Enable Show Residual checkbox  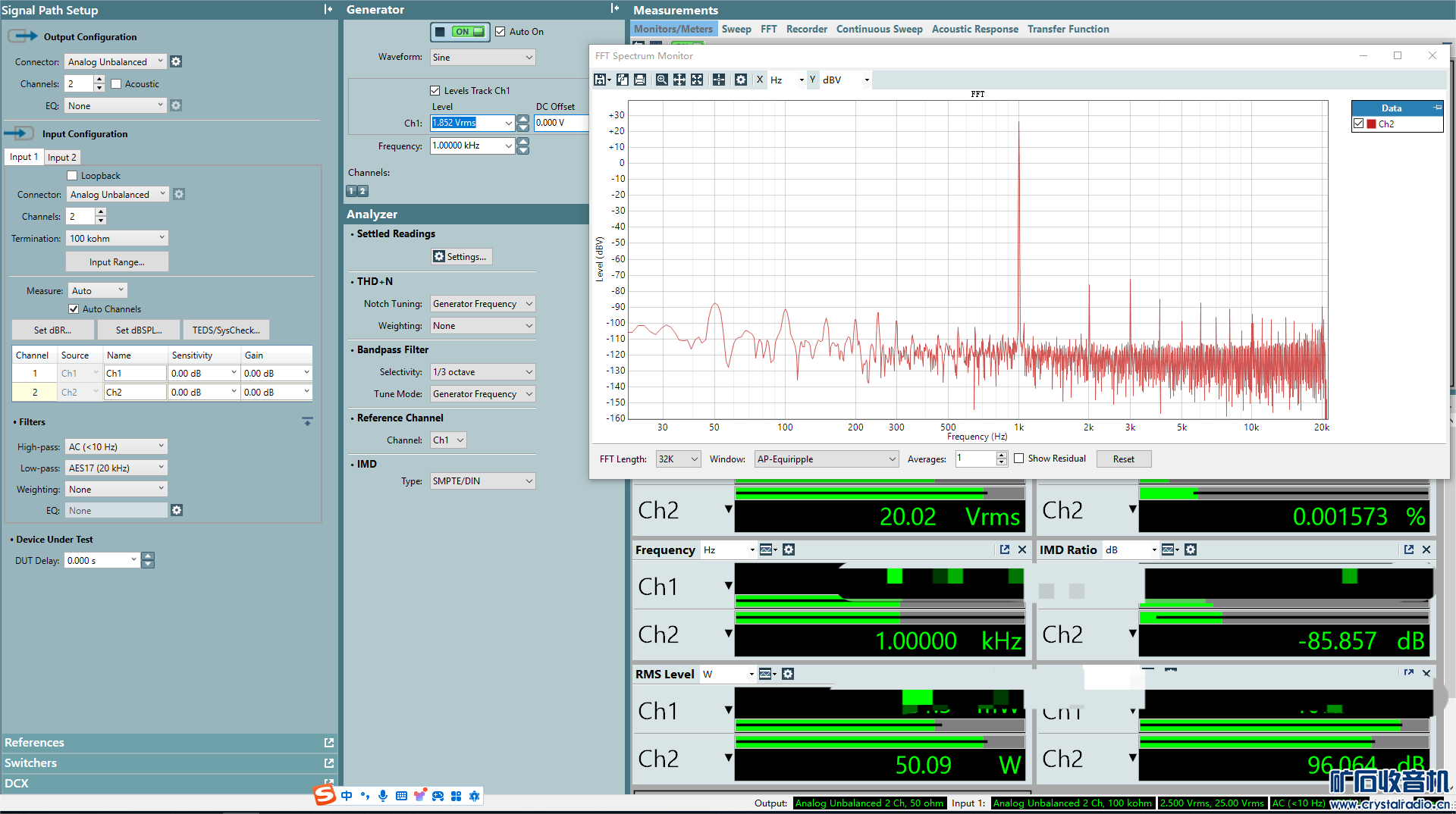1019,459
